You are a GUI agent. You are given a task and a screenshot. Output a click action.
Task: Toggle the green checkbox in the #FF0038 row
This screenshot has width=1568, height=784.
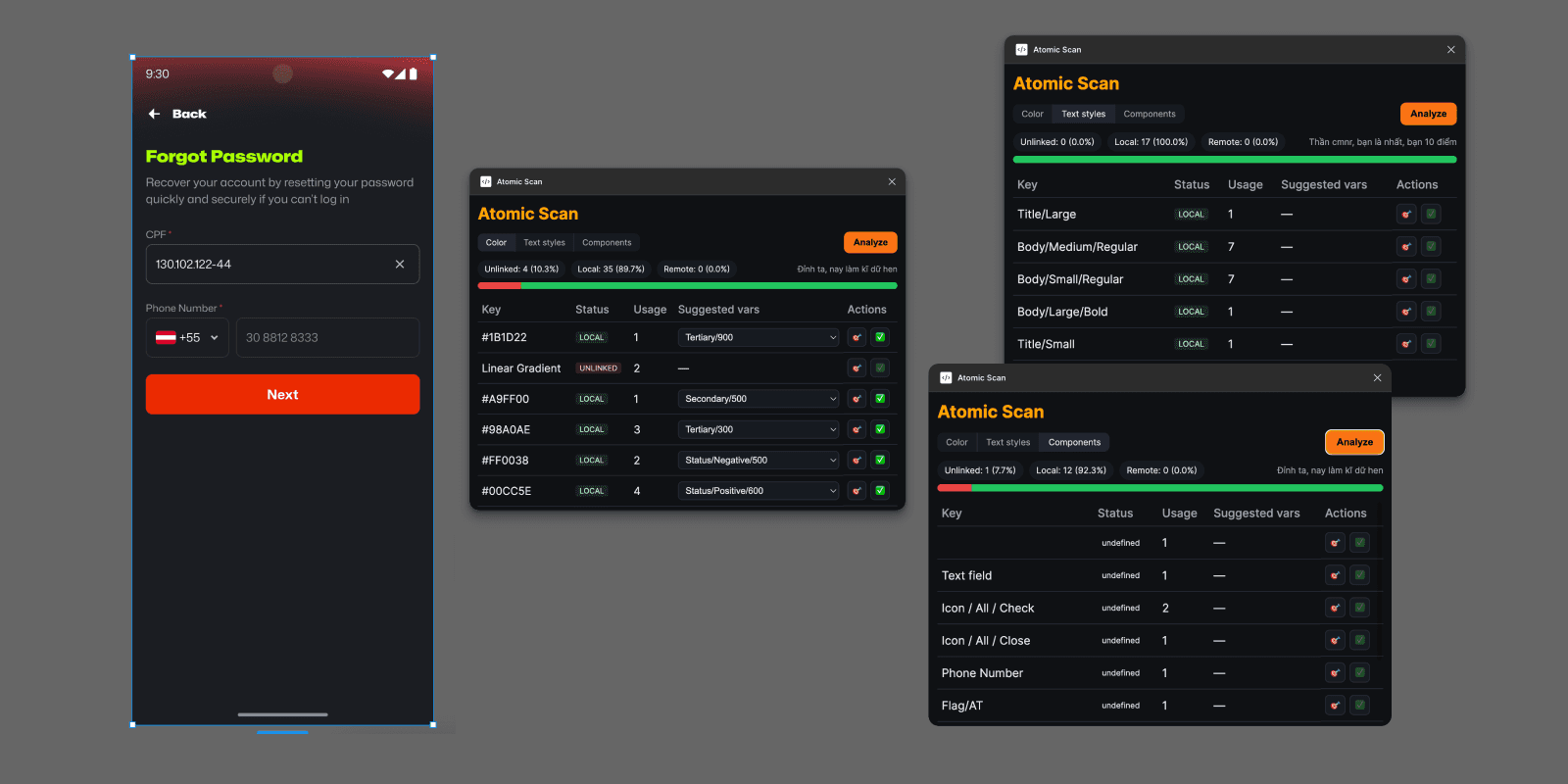(880, 460)
